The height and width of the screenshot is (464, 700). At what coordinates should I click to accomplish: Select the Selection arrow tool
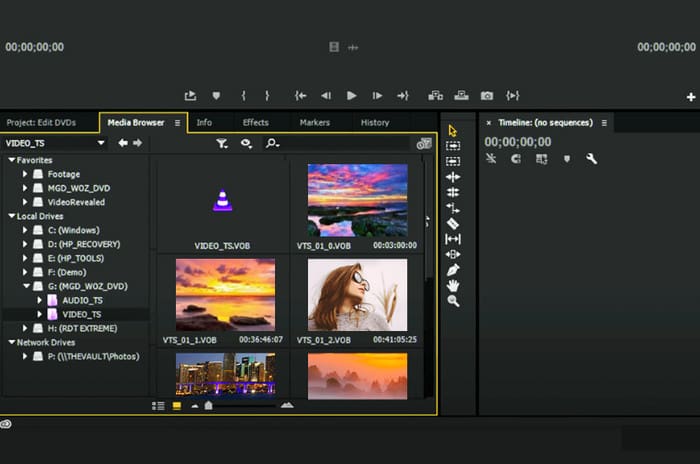453,131
